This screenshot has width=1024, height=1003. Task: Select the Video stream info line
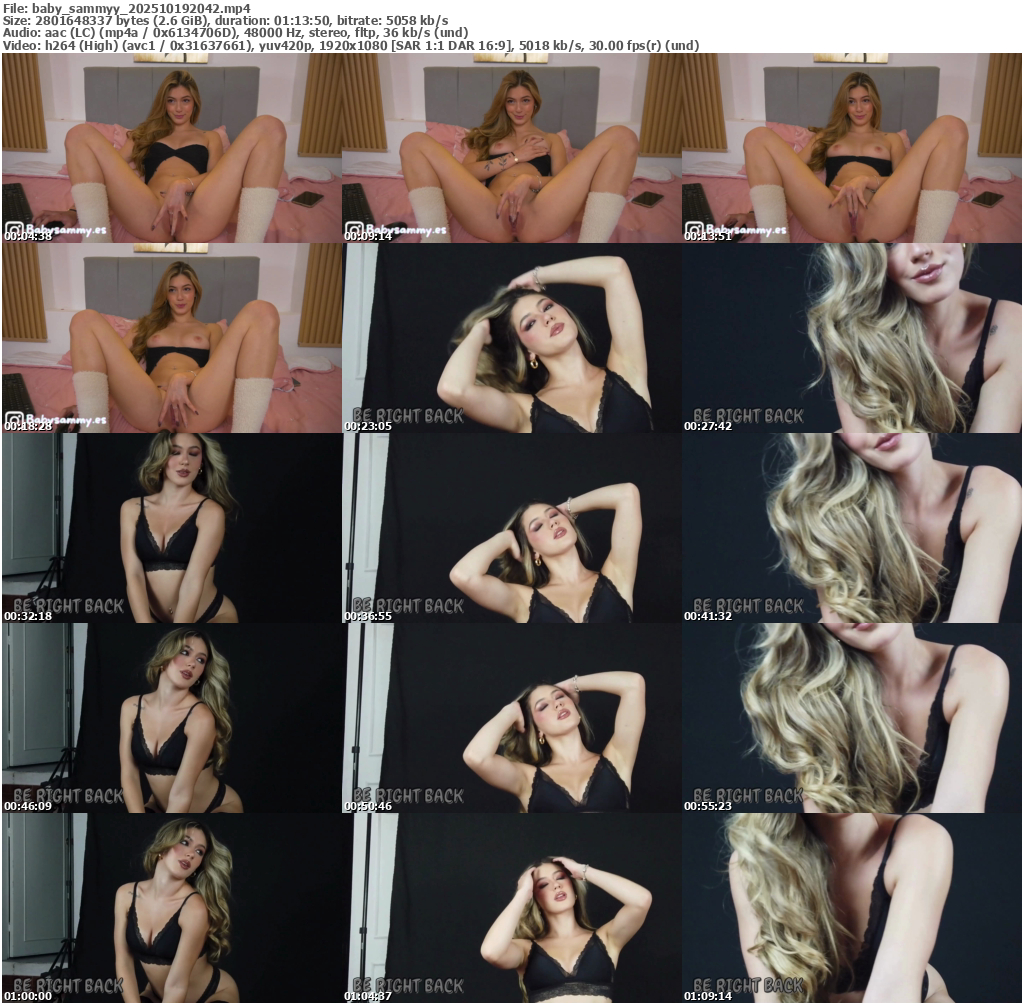[351, 45]
